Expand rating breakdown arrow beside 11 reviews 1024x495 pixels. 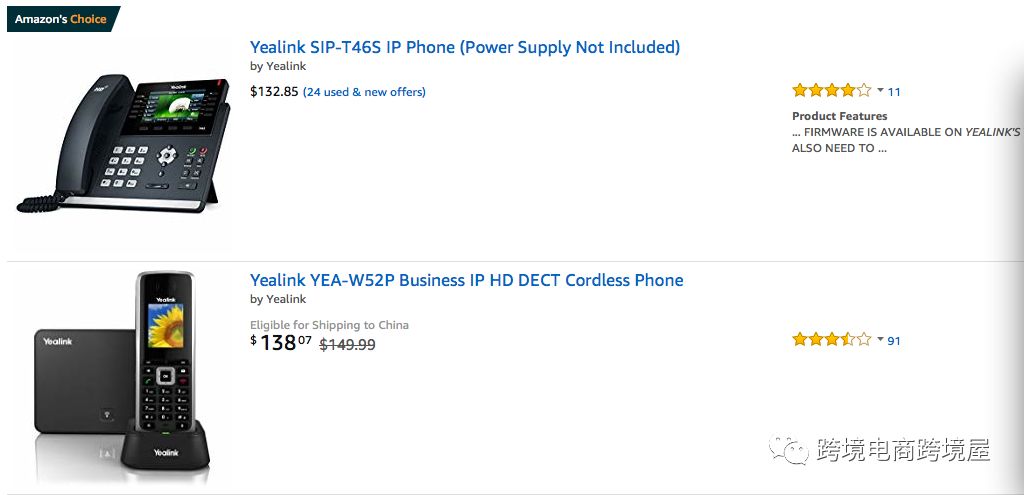[880, 90]
